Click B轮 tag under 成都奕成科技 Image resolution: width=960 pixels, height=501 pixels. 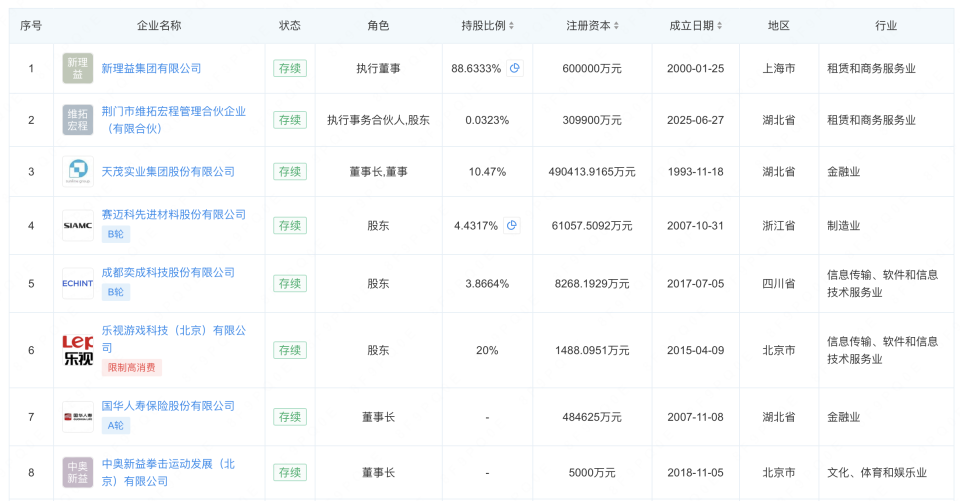(116, 292)
